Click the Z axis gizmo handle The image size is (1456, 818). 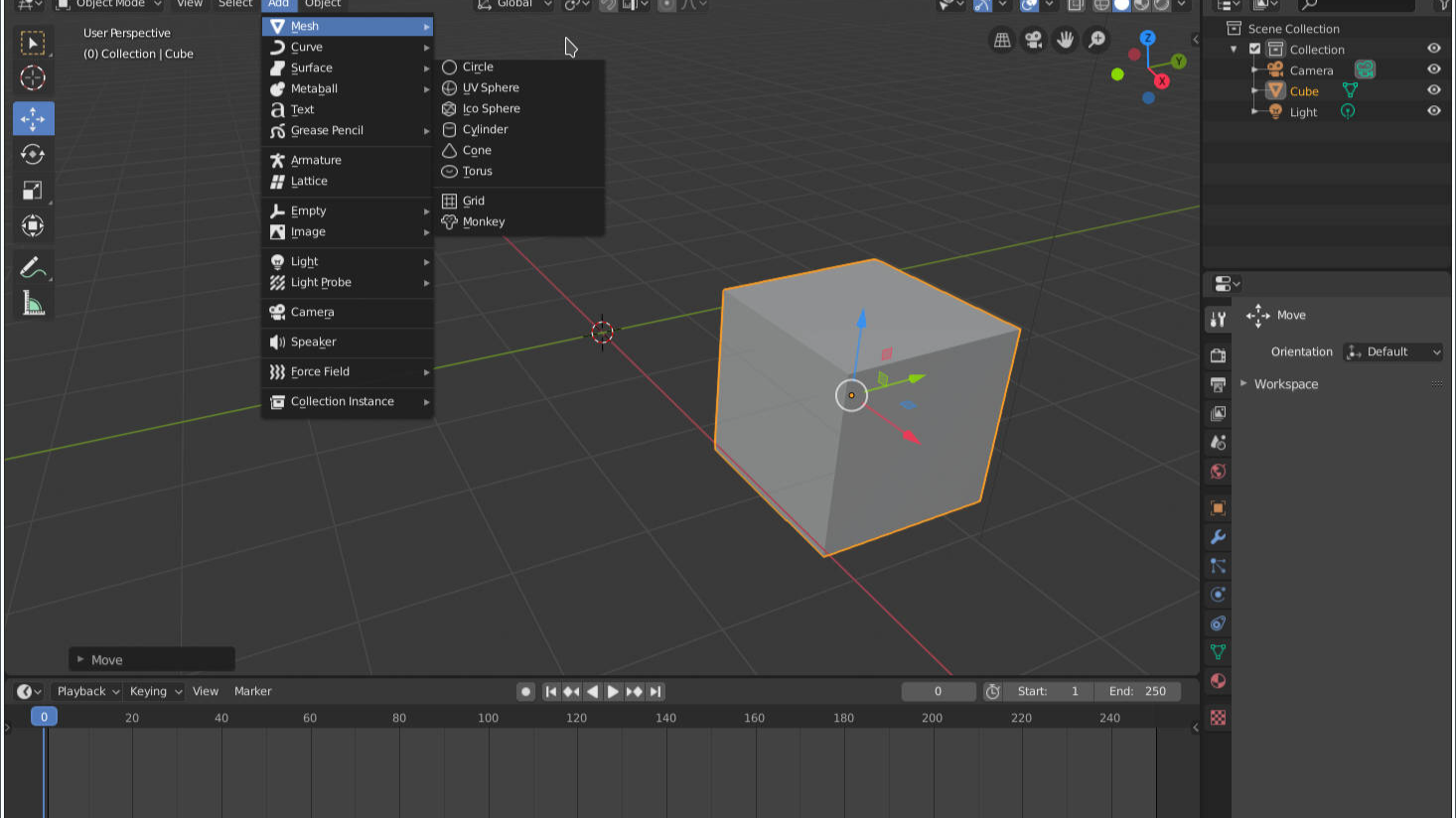(1147, 38)
